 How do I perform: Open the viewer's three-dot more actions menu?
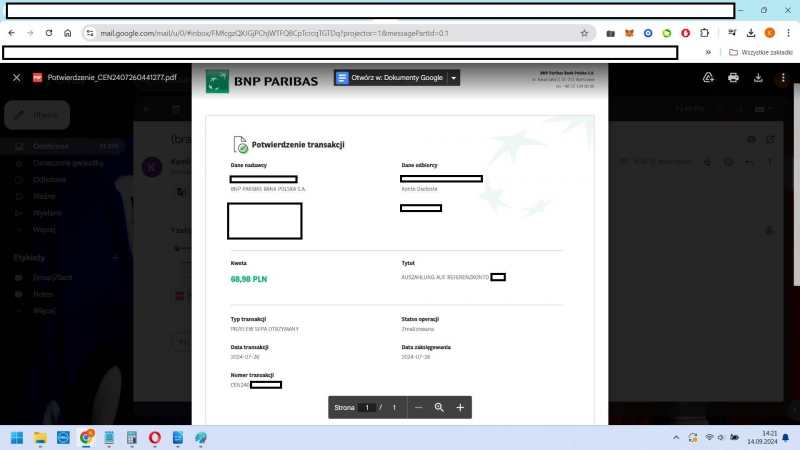click(x=783, y=77)
